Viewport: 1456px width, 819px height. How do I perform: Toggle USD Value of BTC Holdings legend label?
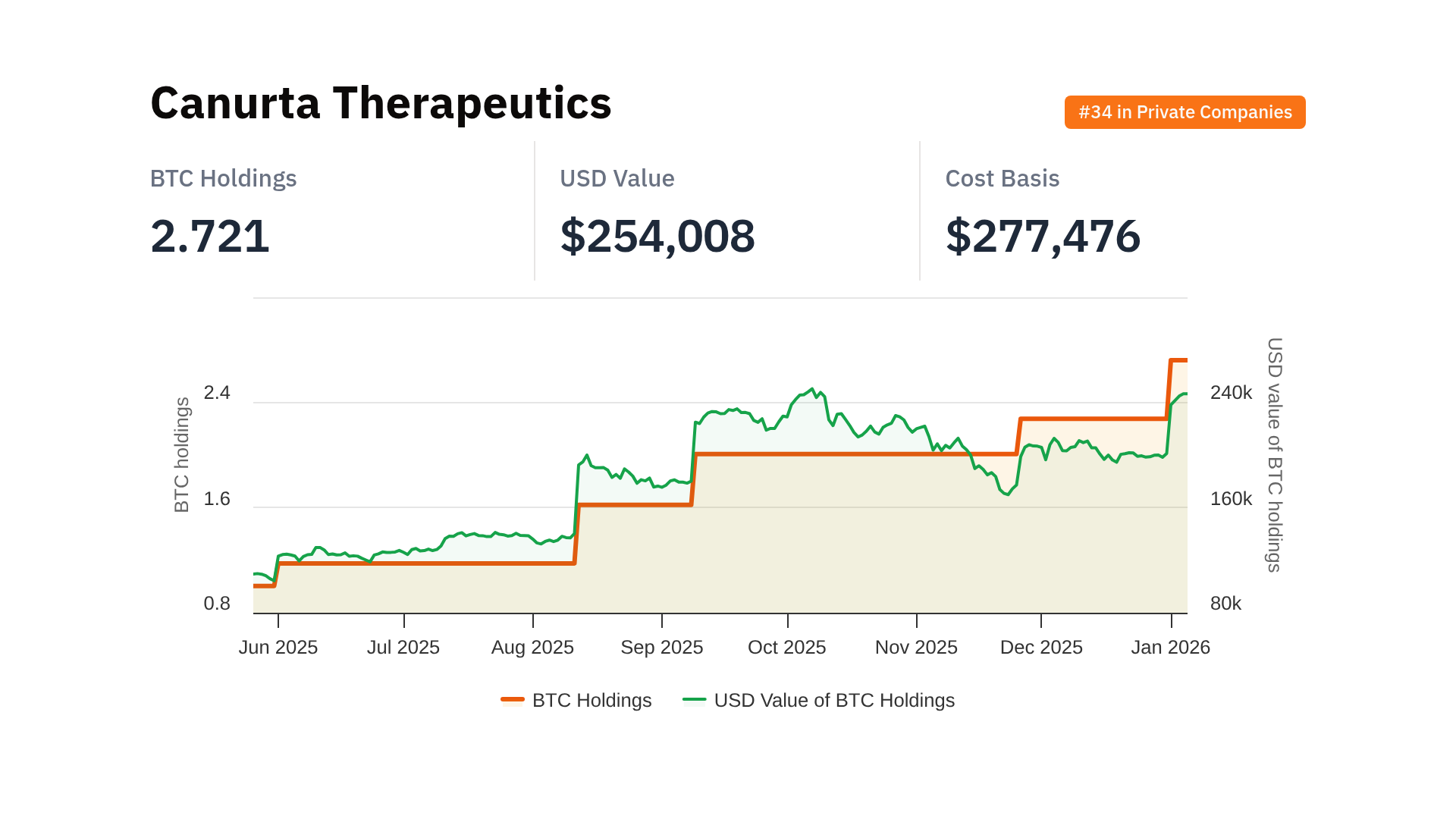[834, 700]
